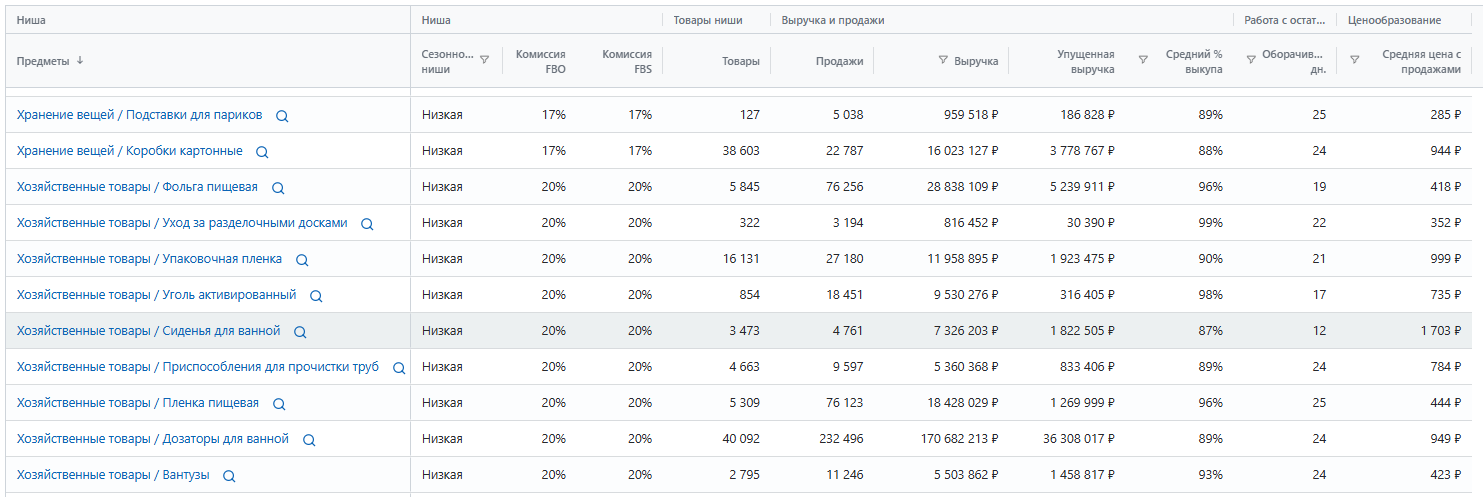The height and width of the screenshot is (497, 1483).
Task: Click magnifier next to Дозаторы для ванной
Action: click(x=309, y=440)
